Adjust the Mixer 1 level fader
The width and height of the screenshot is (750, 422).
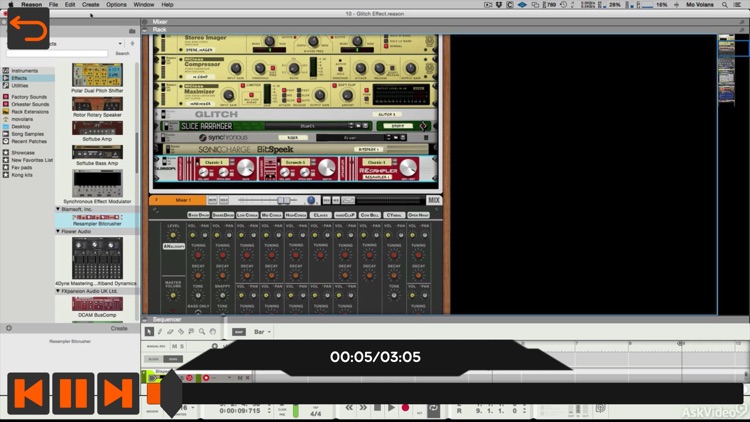coord(283,200)
